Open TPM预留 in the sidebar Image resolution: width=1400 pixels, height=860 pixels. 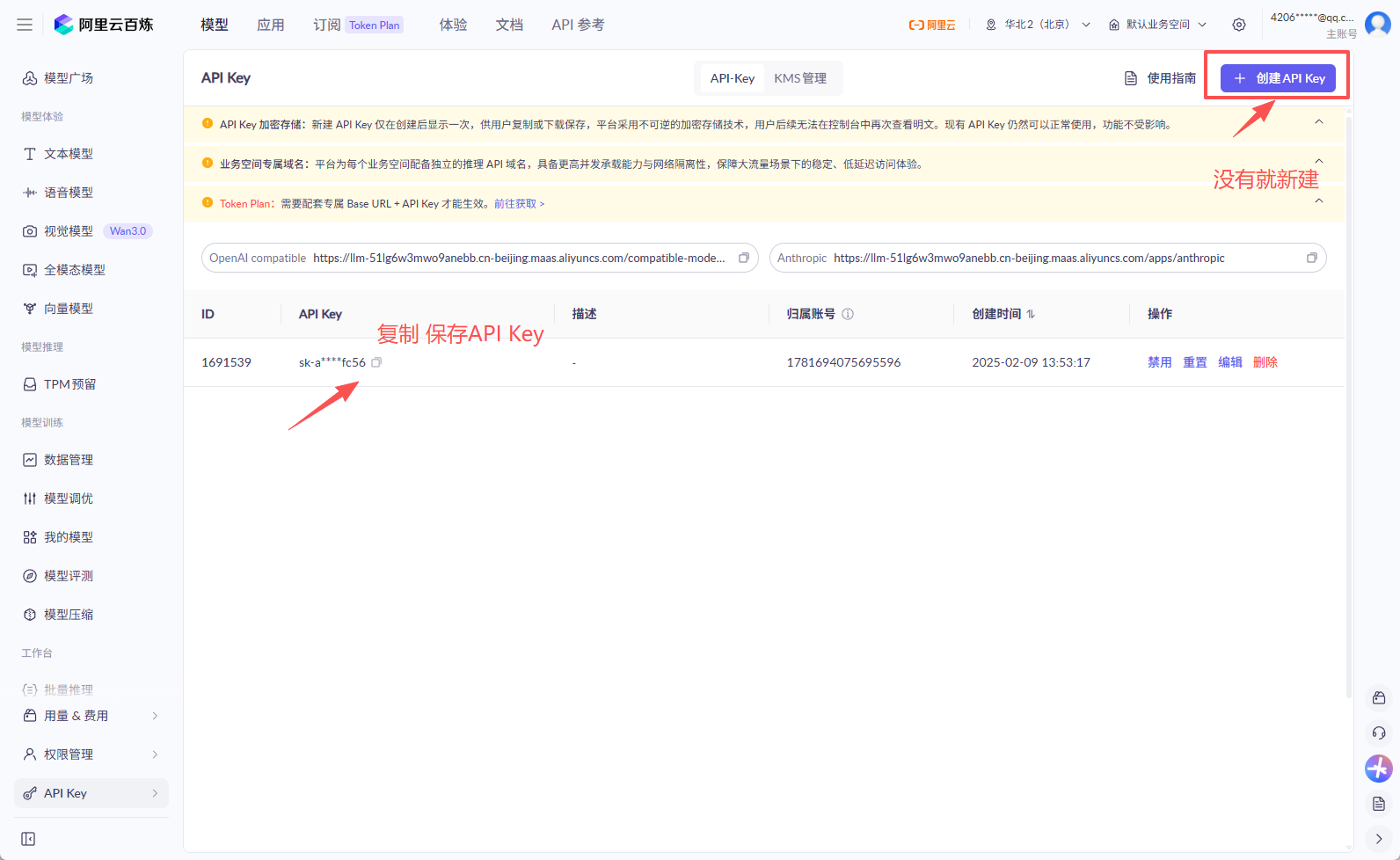coord(91,384)
